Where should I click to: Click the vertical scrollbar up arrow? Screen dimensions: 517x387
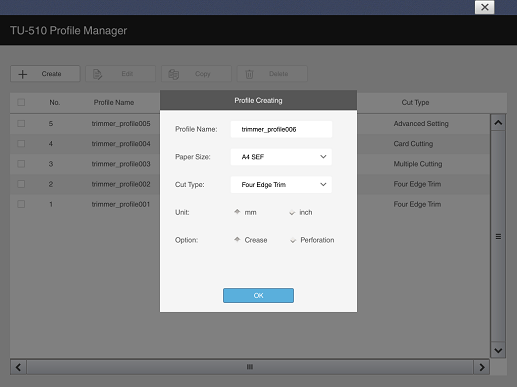(498, 123)
